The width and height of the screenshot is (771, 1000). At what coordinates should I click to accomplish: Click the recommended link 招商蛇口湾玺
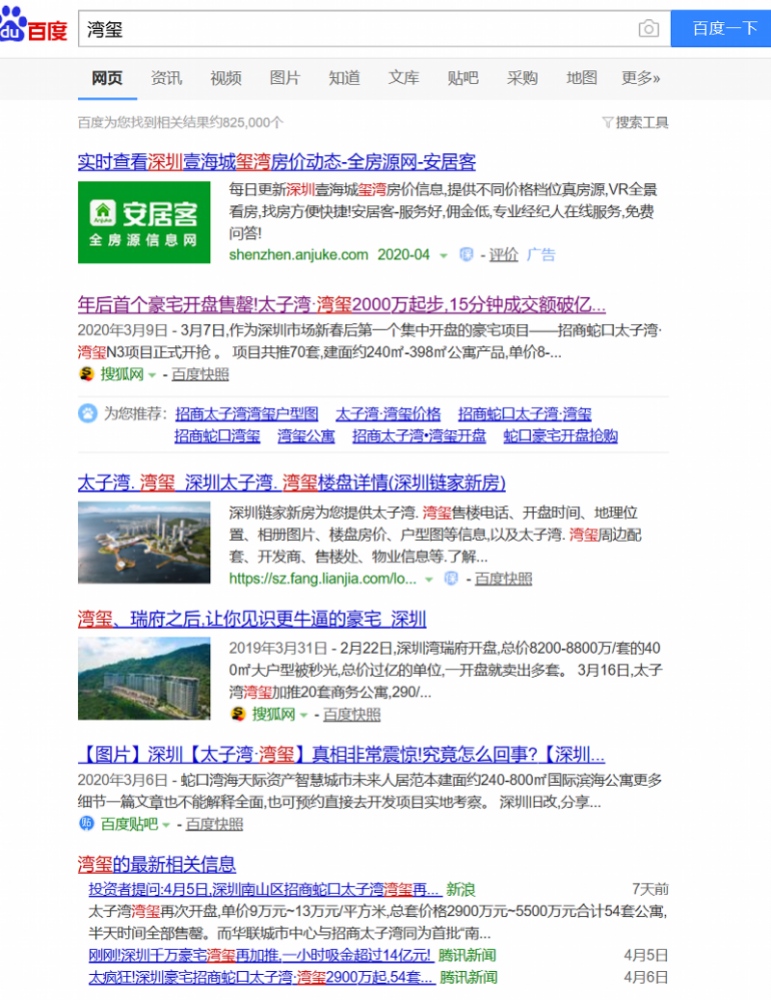click(217, 436)
